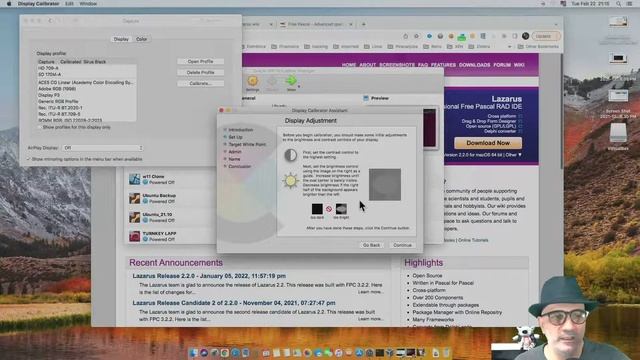The height and width of the screenshot is (360, 640).
Task: Click the 'too bright' sample image
Action: [x=341, y=209]
